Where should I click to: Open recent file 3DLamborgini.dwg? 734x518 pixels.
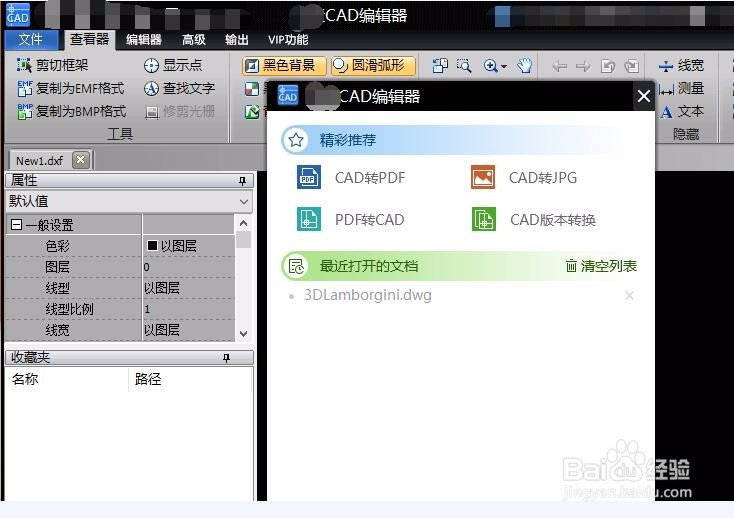[368, 295]
